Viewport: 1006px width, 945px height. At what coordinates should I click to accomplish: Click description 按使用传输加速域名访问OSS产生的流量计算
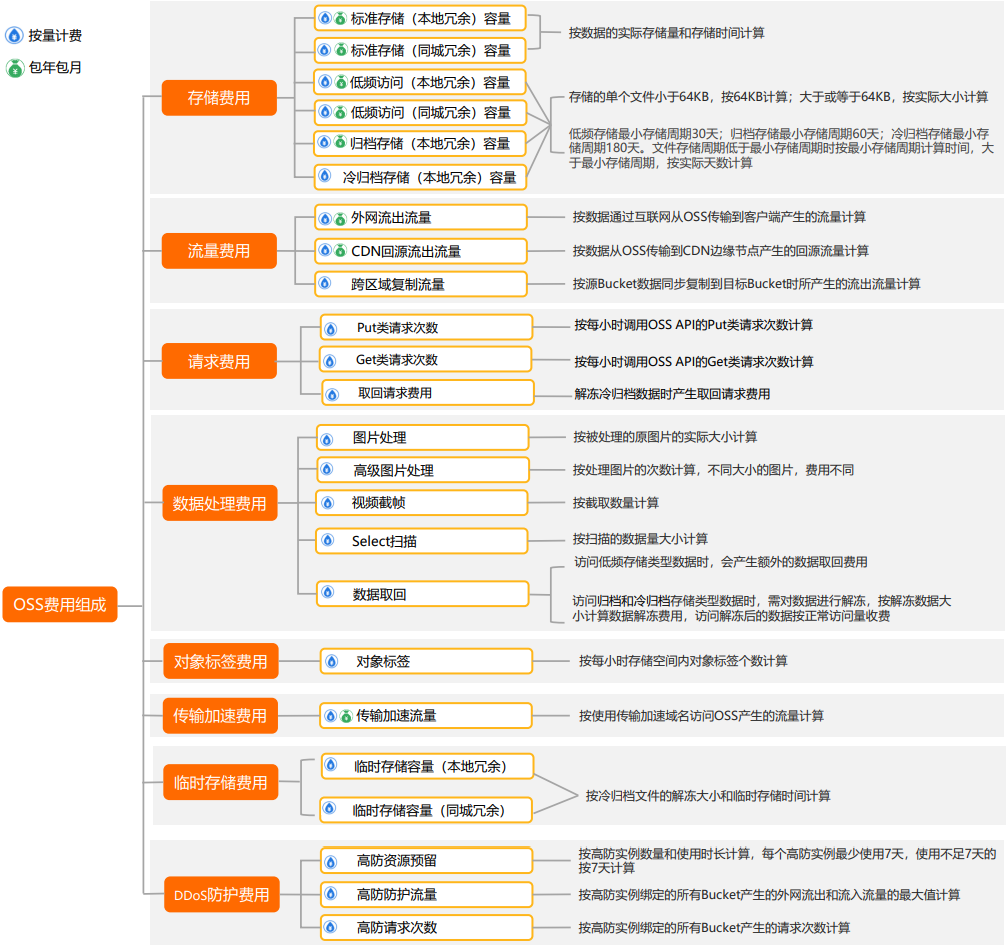click(701, 716)
